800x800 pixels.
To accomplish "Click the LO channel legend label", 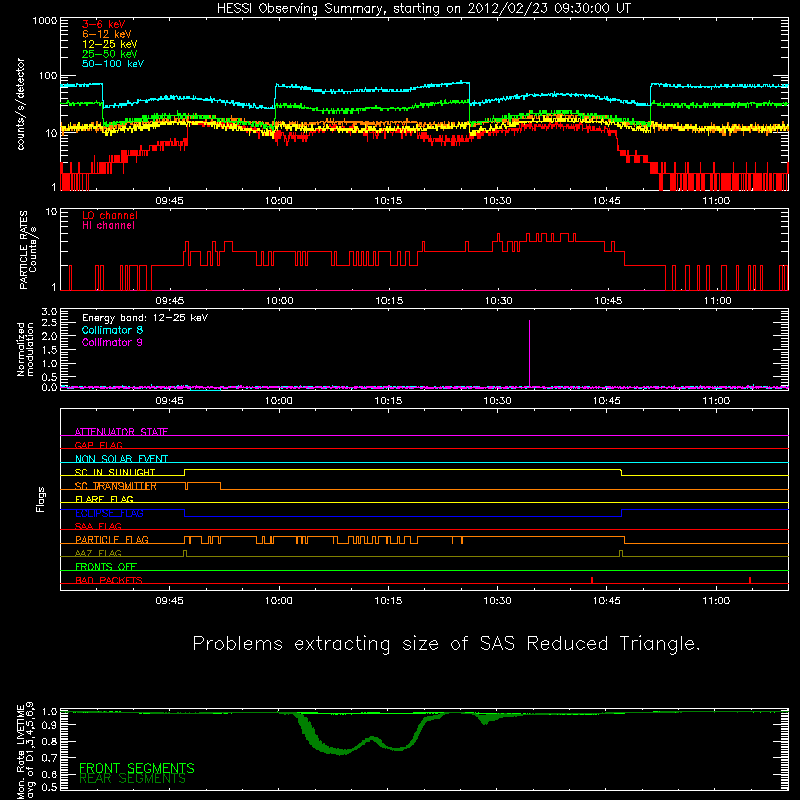I will pos(110,215).
